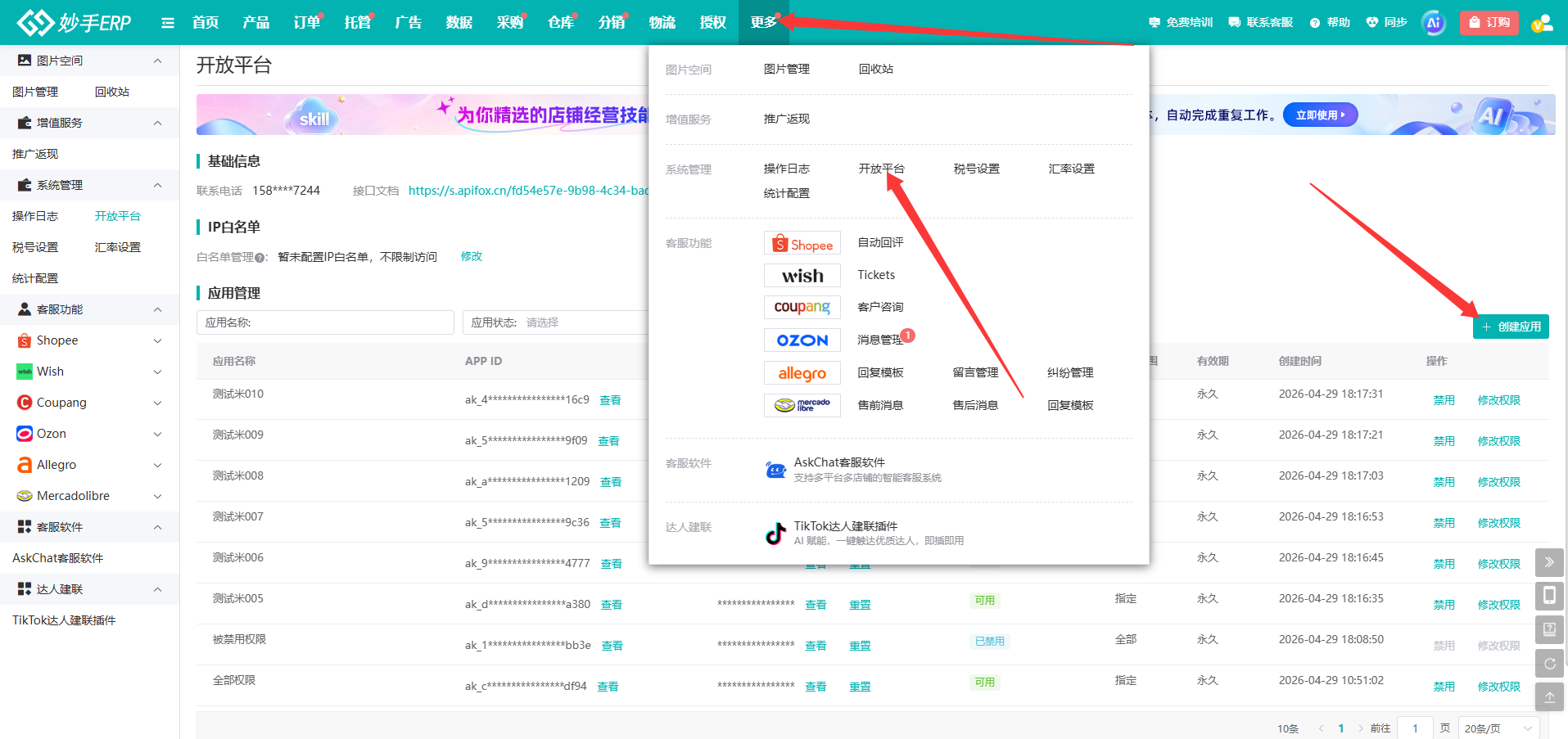
Task: Click the Mercadolibre icon in sidebar
Action: point(25,496)
